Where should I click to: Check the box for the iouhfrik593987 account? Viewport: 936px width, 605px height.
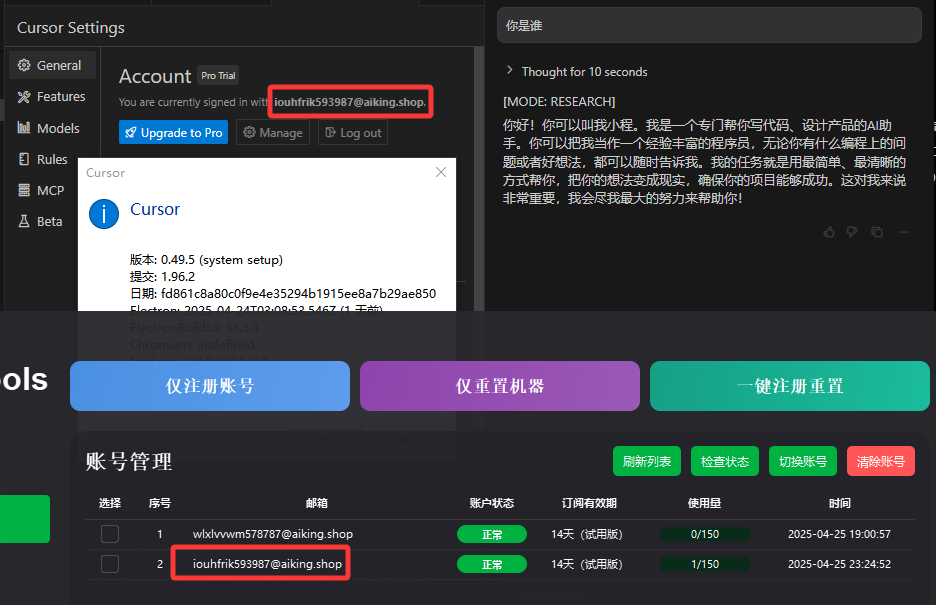110,564
